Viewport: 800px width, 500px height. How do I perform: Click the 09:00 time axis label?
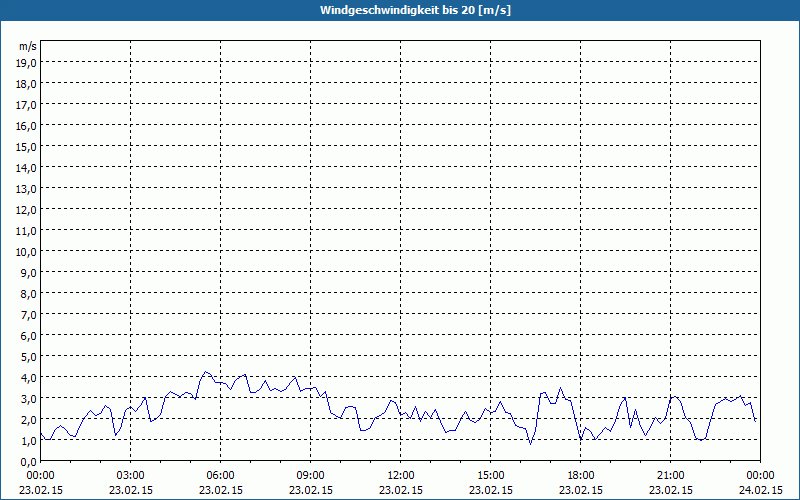pyautogui.click(x=311, y=476)
